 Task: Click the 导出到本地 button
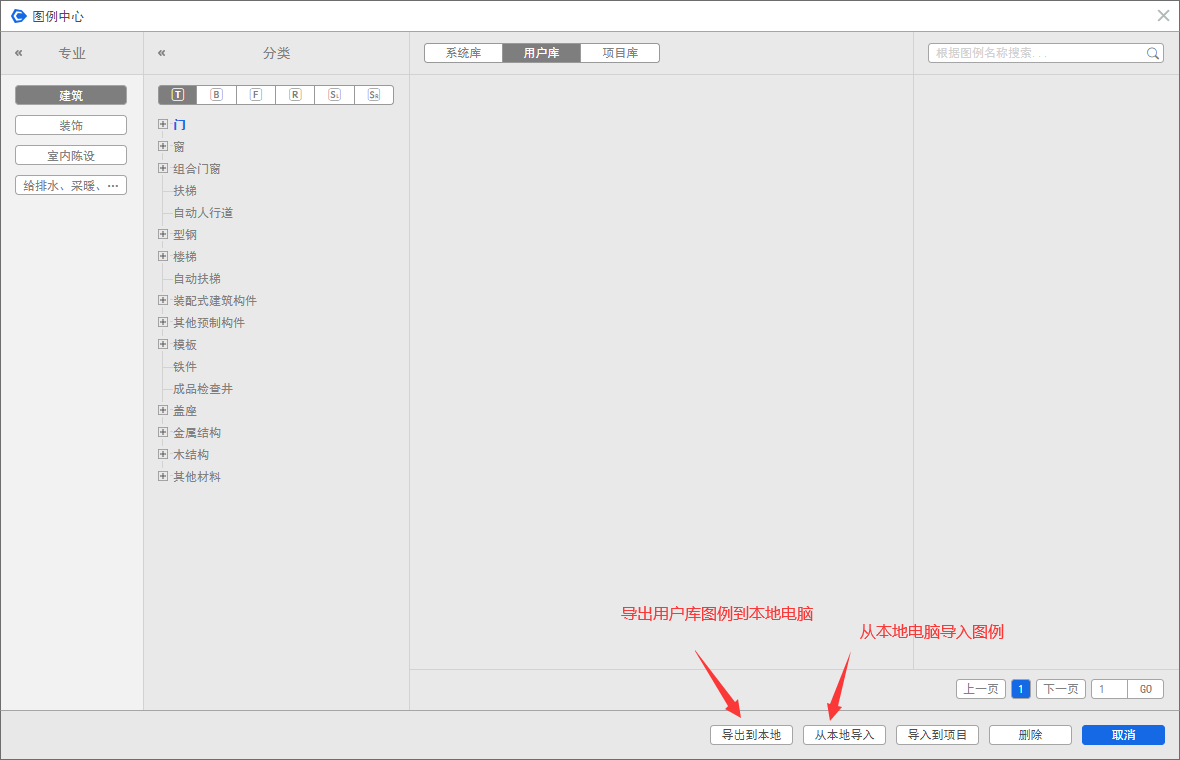pyautogui.click(x=751, y=735)
